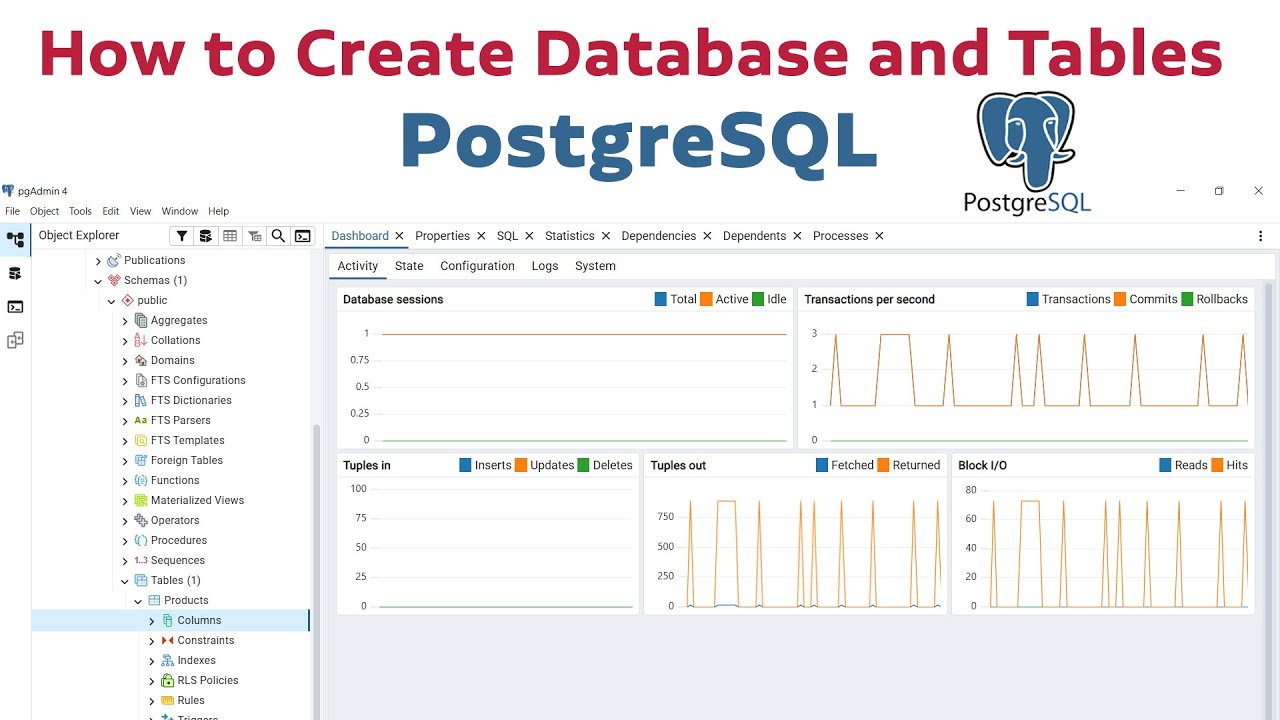Image resolution: width=1280 pixels, height=720 pixels.
Task: Click the Products table icon
Action: [154, 600]
